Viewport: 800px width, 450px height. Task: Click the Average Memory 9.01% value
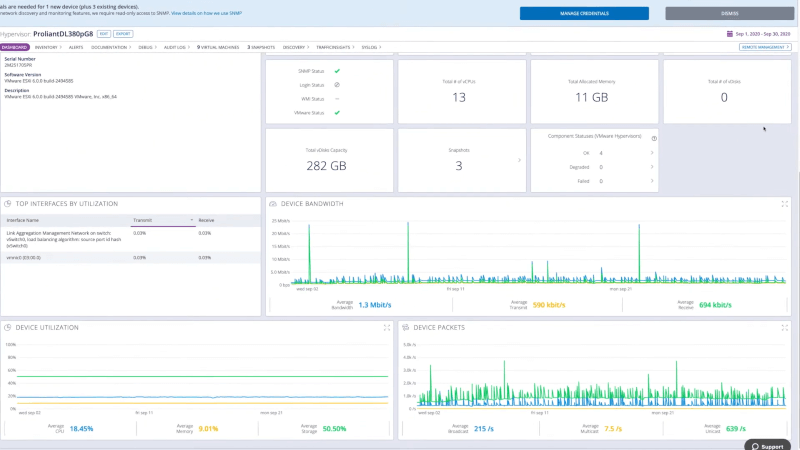point(208,429)
